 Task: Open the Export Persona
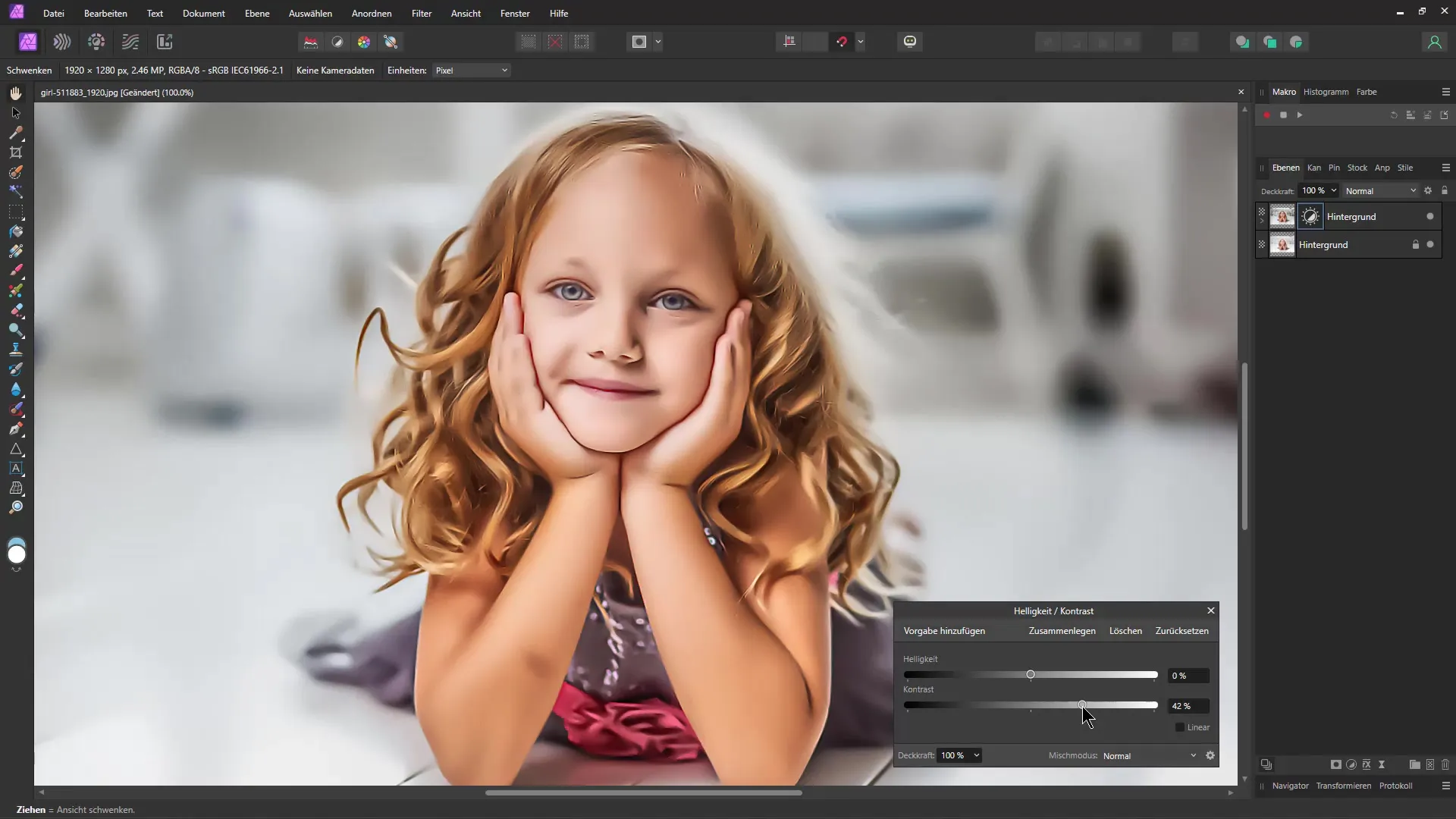pyautogui.click(x=165, y=42)
